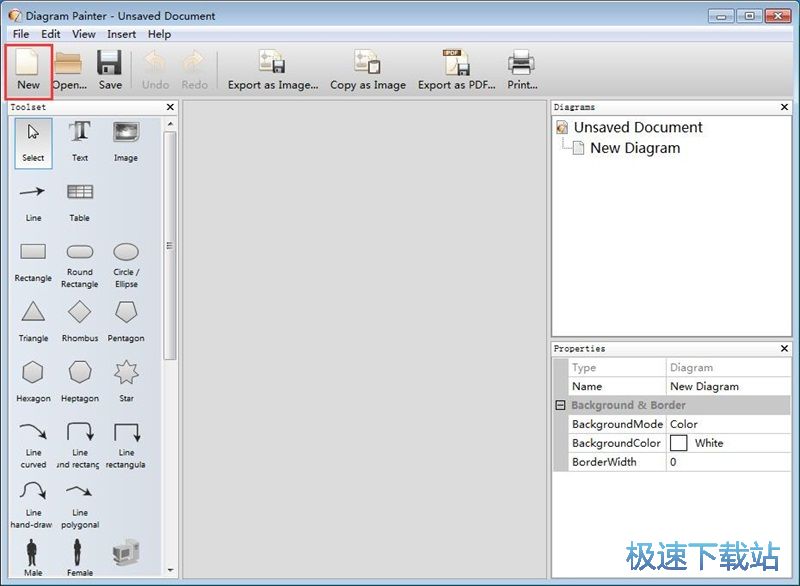The image size is (800, 586).
Task: Select the Circle / Ellipse shape tool
Action: [x=126, y=266]
